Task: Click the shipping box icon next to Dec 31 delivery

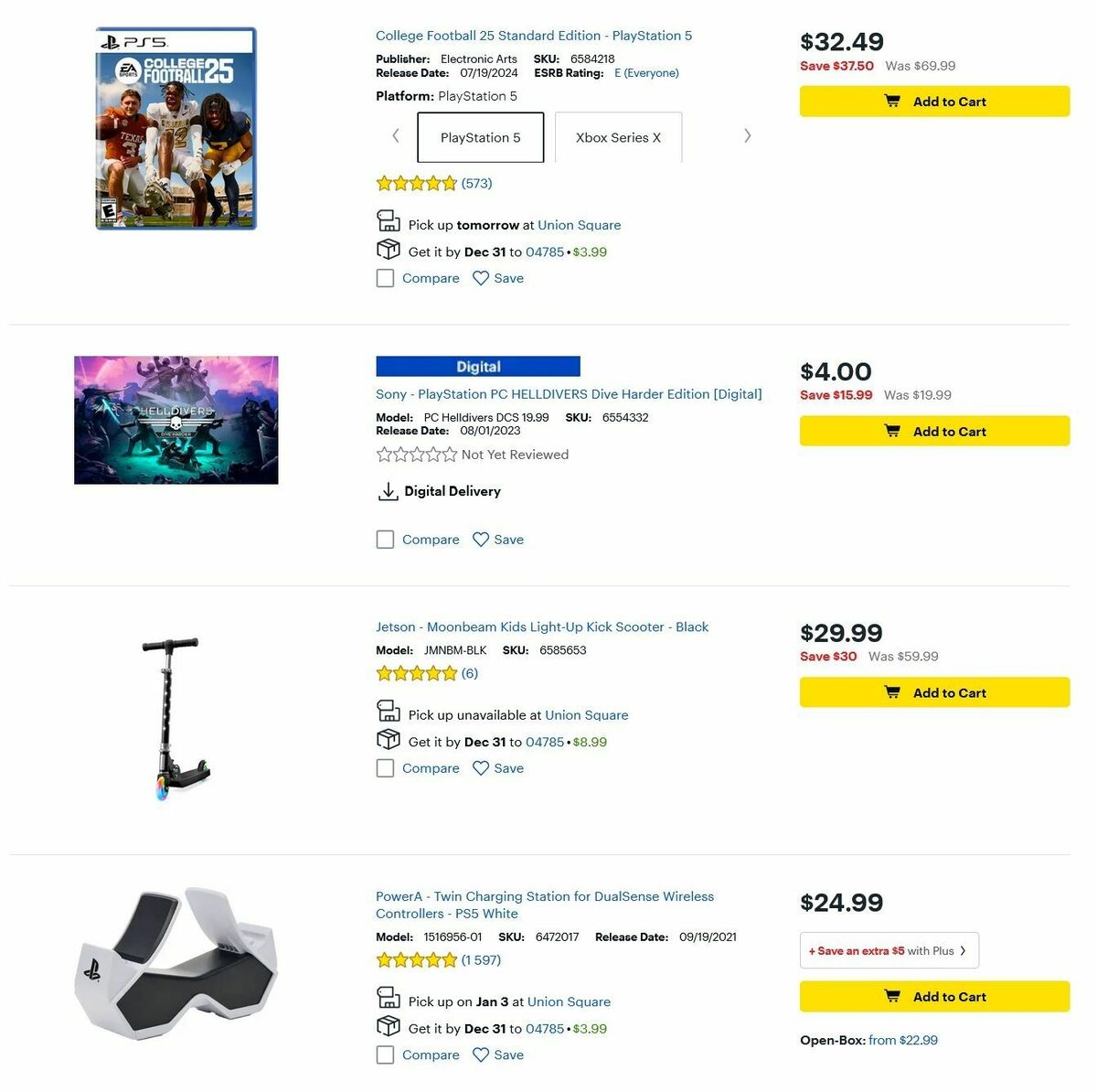Action: pyautogui.click(x=389, y=249)
